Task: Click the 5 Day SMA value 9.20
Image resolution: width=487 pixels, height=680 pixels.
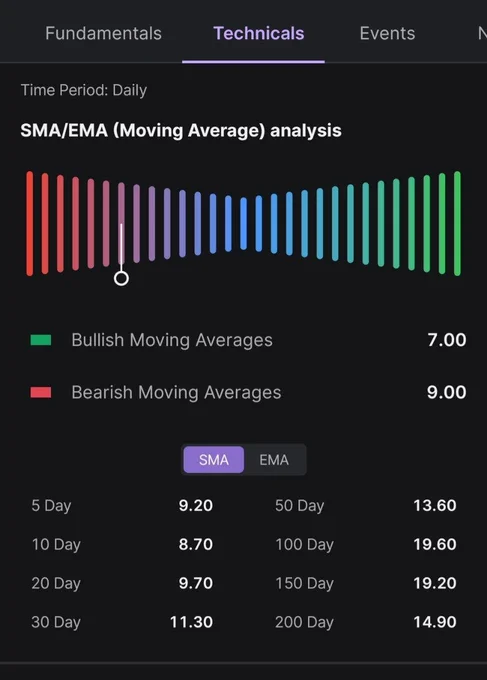Action: tap(196, 505)
